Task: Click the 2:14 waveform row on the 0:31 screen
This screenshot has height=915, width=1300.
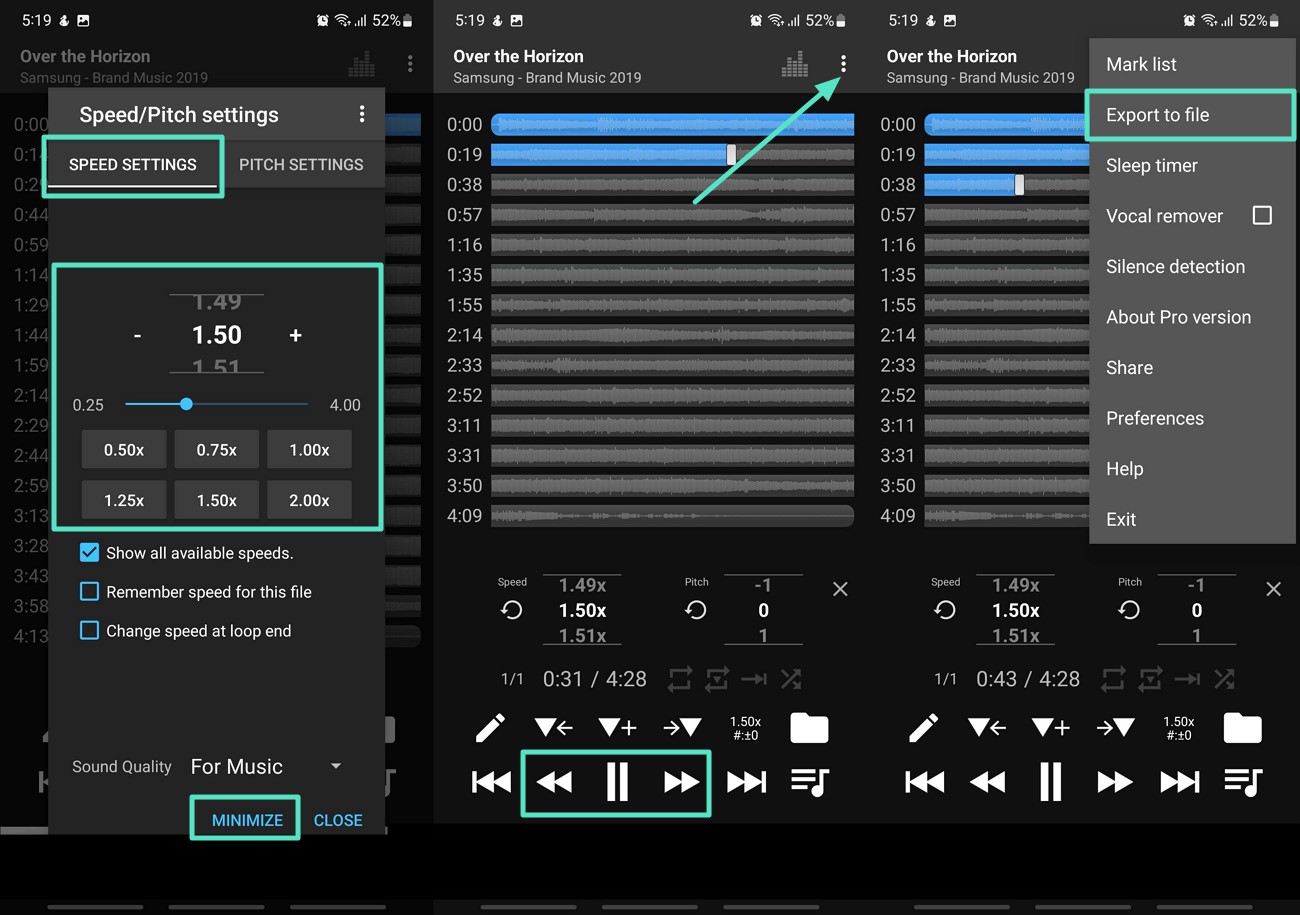Action: pyautogui.click(x=672, y=335)
